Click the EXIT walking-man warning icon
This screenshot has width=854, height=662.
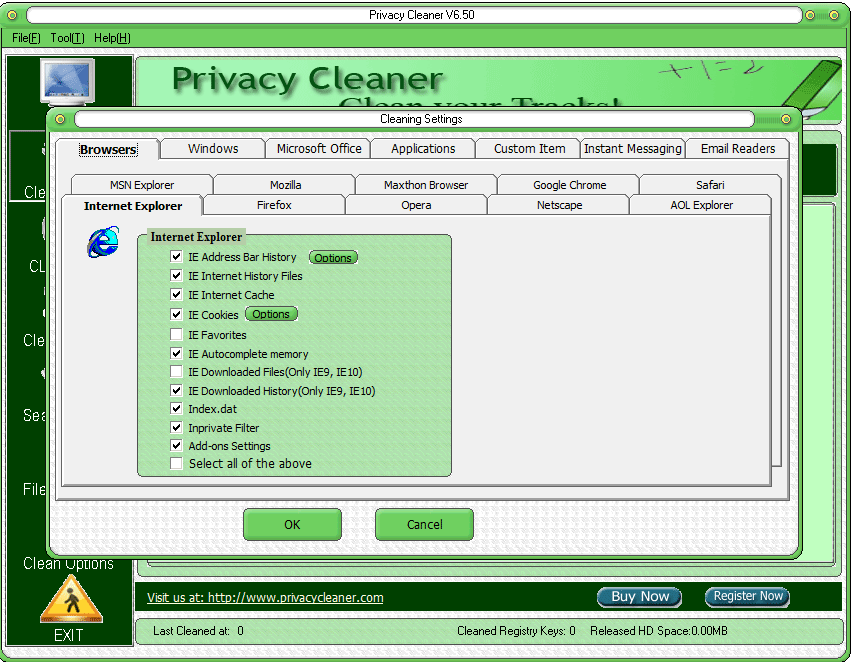[x=71, y=600]
